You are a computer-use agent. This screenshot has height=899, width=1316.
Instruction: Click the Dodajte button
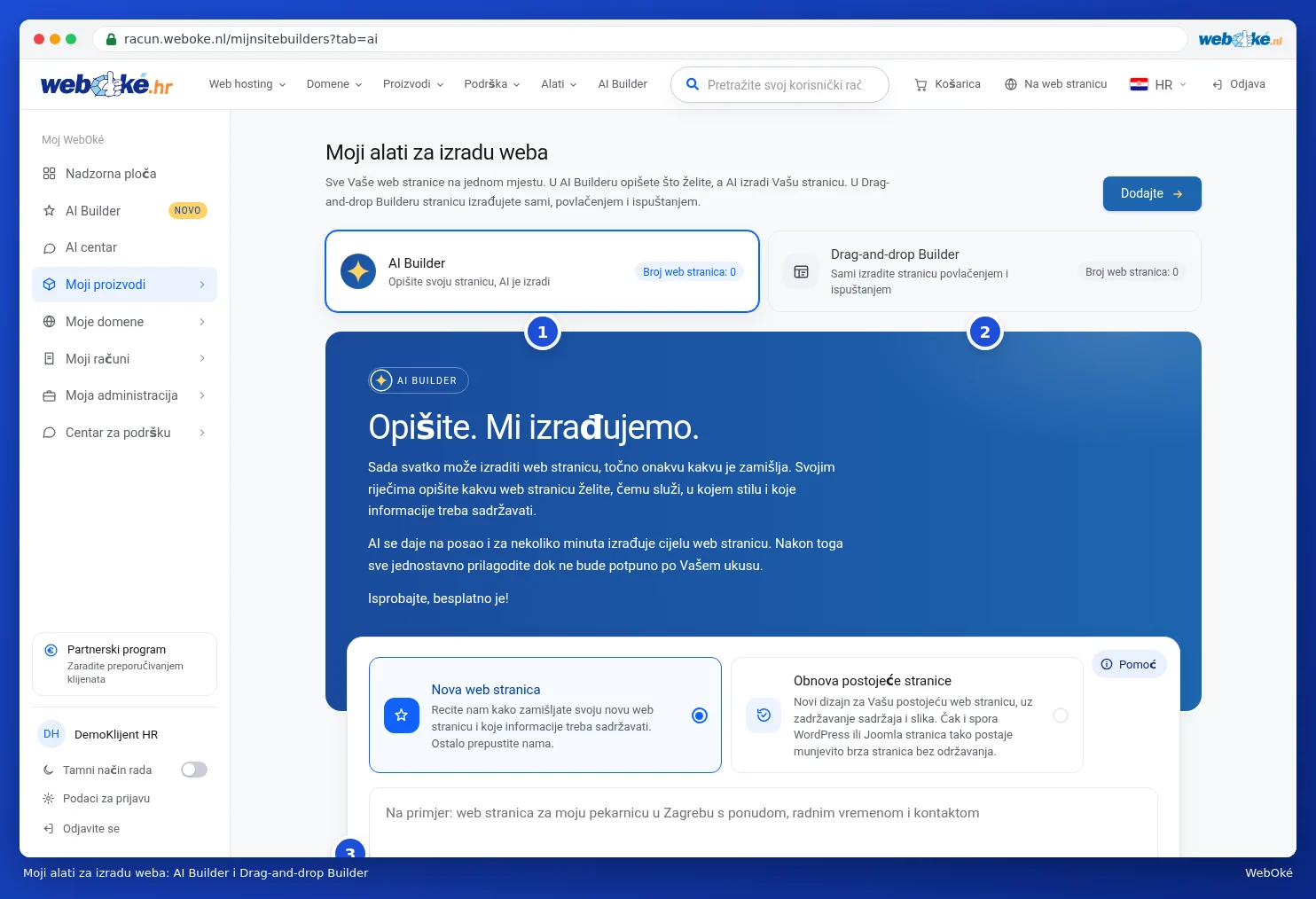pyautogui.click(x=1152, y=193)
